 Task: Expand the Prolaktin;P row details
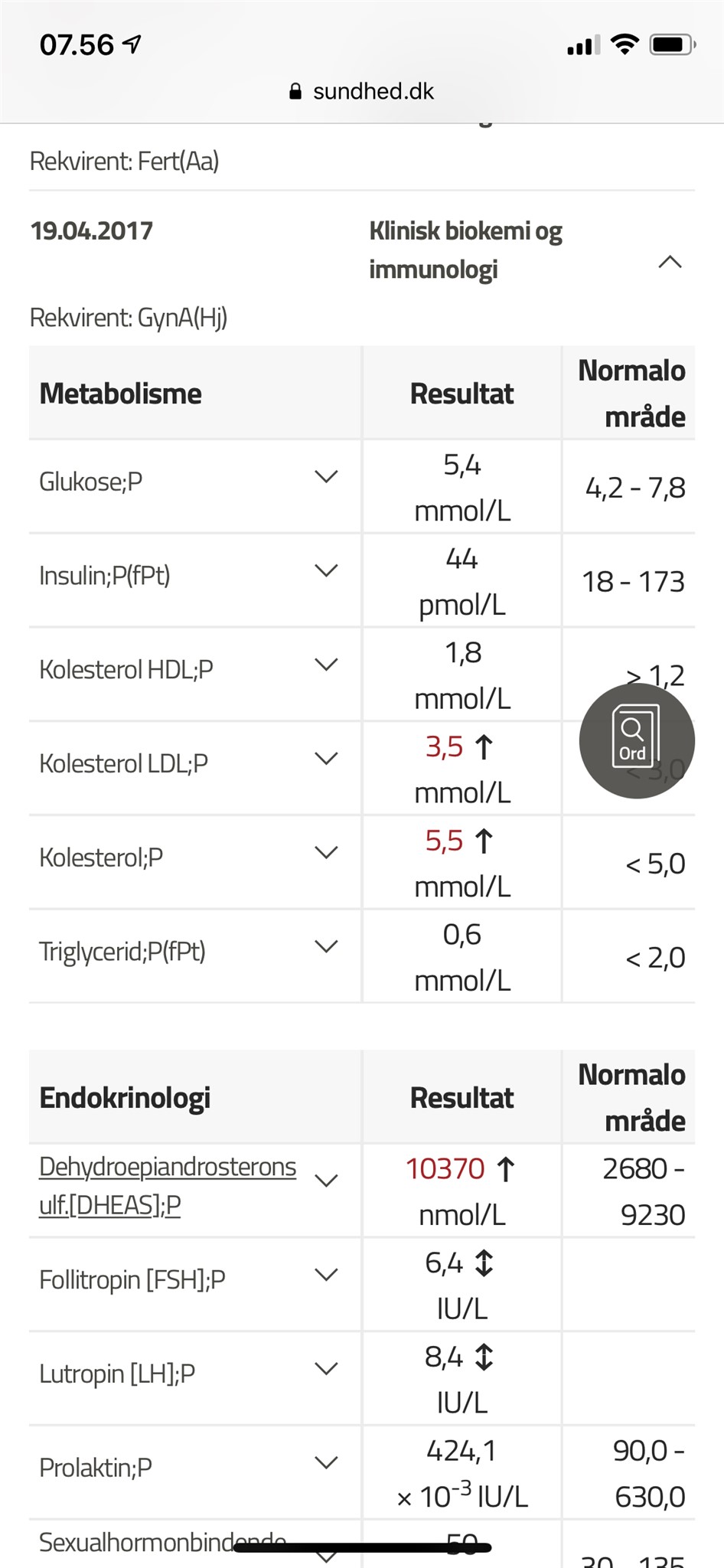point(327,1463)
